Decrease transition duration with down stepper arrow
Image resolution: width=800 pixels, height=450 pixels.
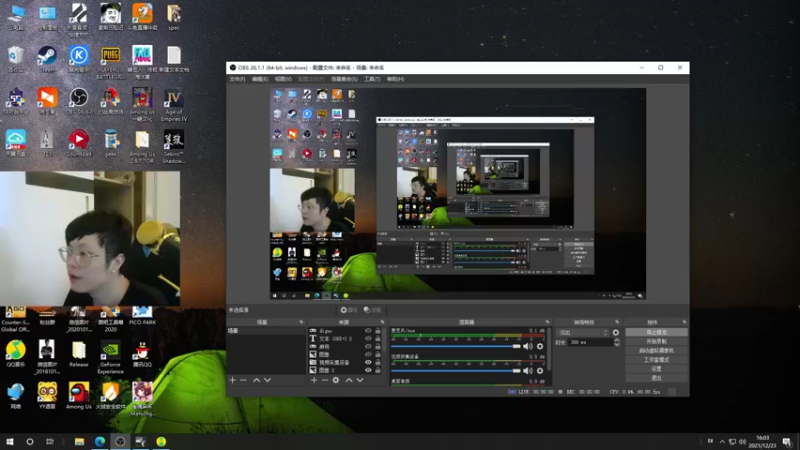[617, 344]
